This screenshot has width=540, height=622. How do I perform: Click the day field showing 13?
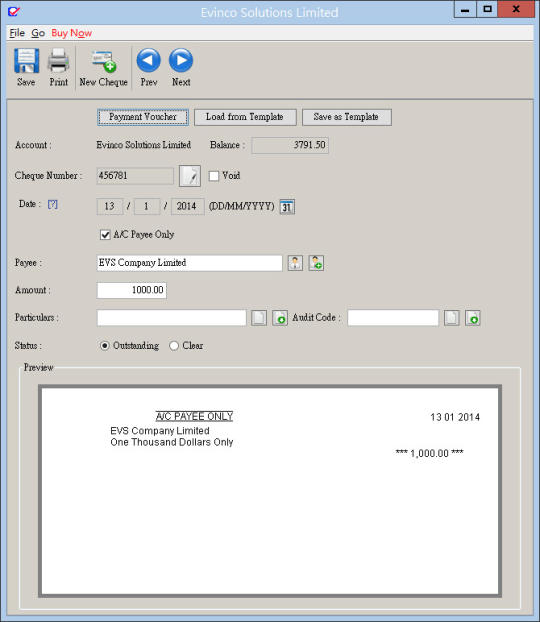tap(110, 206)
